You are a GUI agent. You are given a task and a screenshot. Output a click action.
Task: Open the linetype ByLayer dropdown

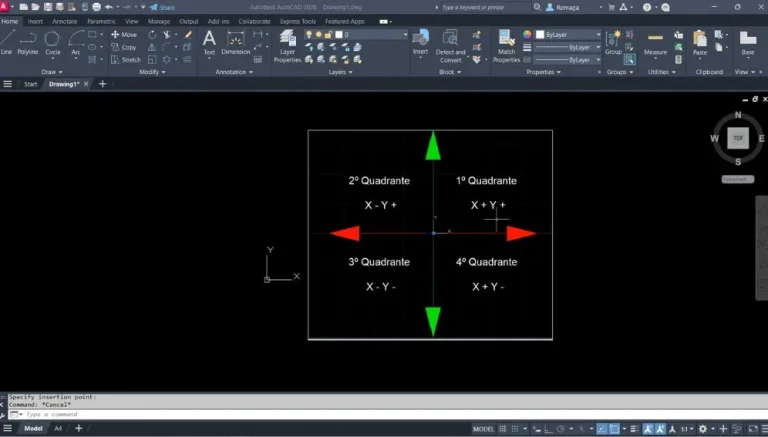pyautogui.click(x=568, y=60)
